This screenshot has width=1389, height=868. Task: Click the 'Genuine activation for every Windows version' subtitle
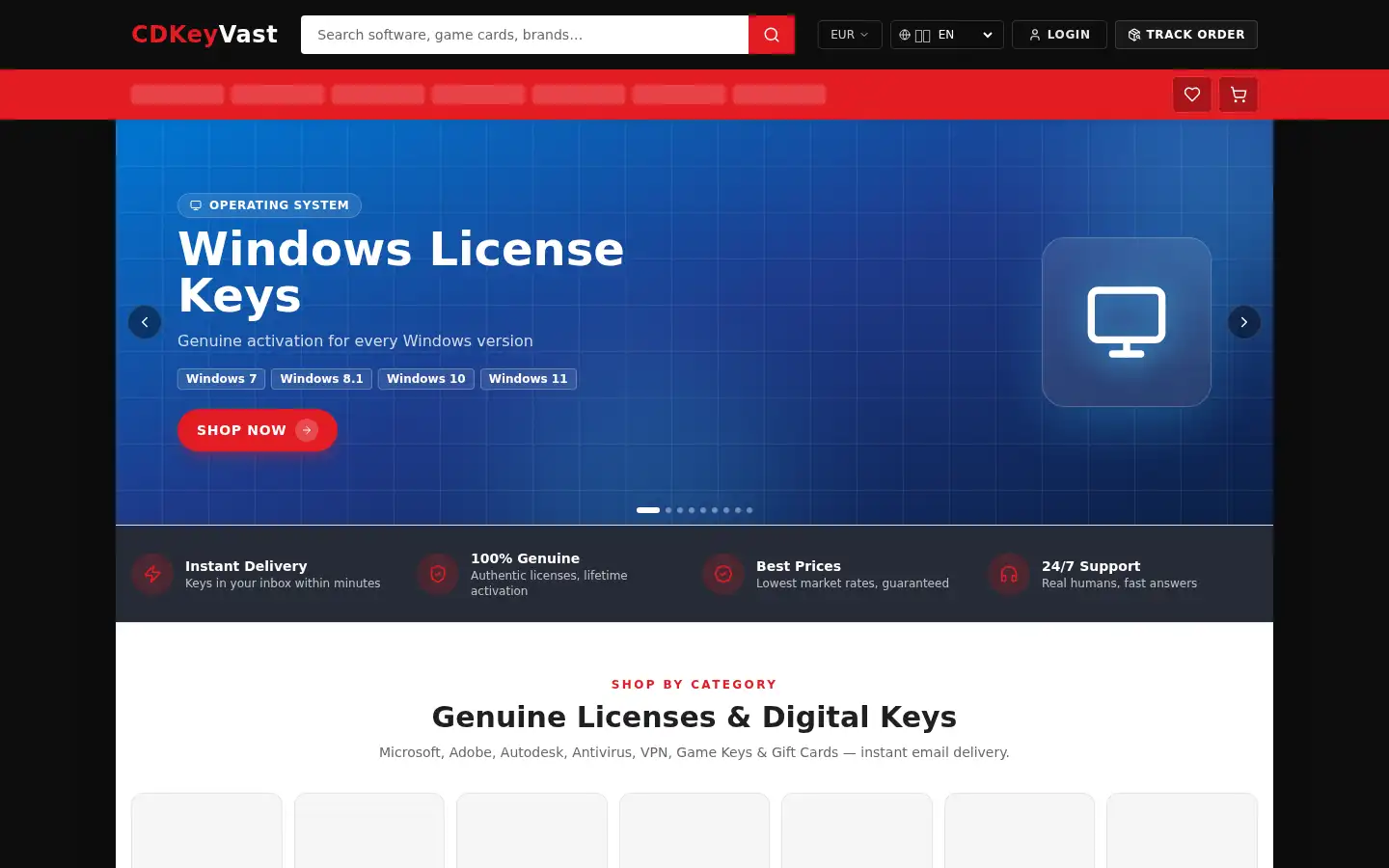[355, 341]
